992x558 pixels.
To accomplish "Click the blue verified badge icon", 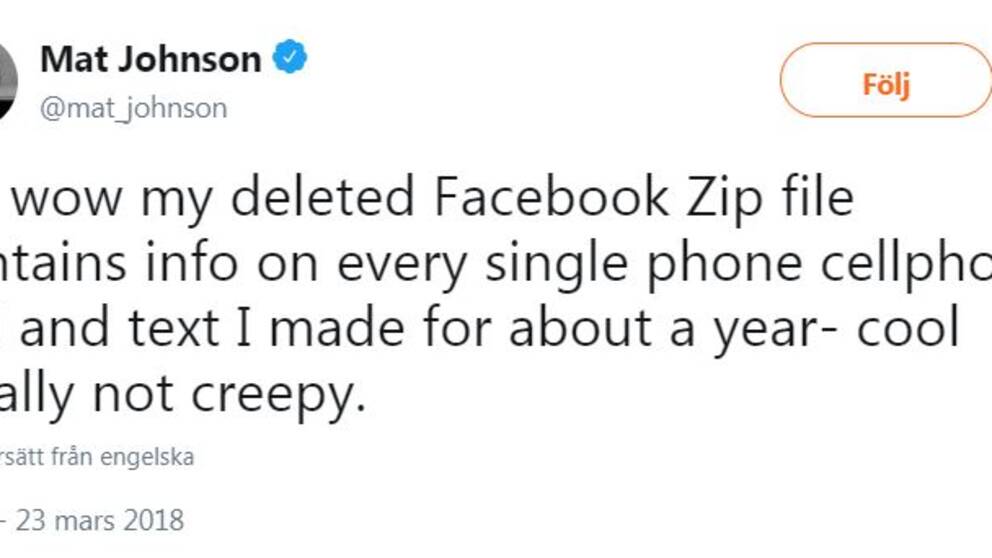I will pos(290,56).
